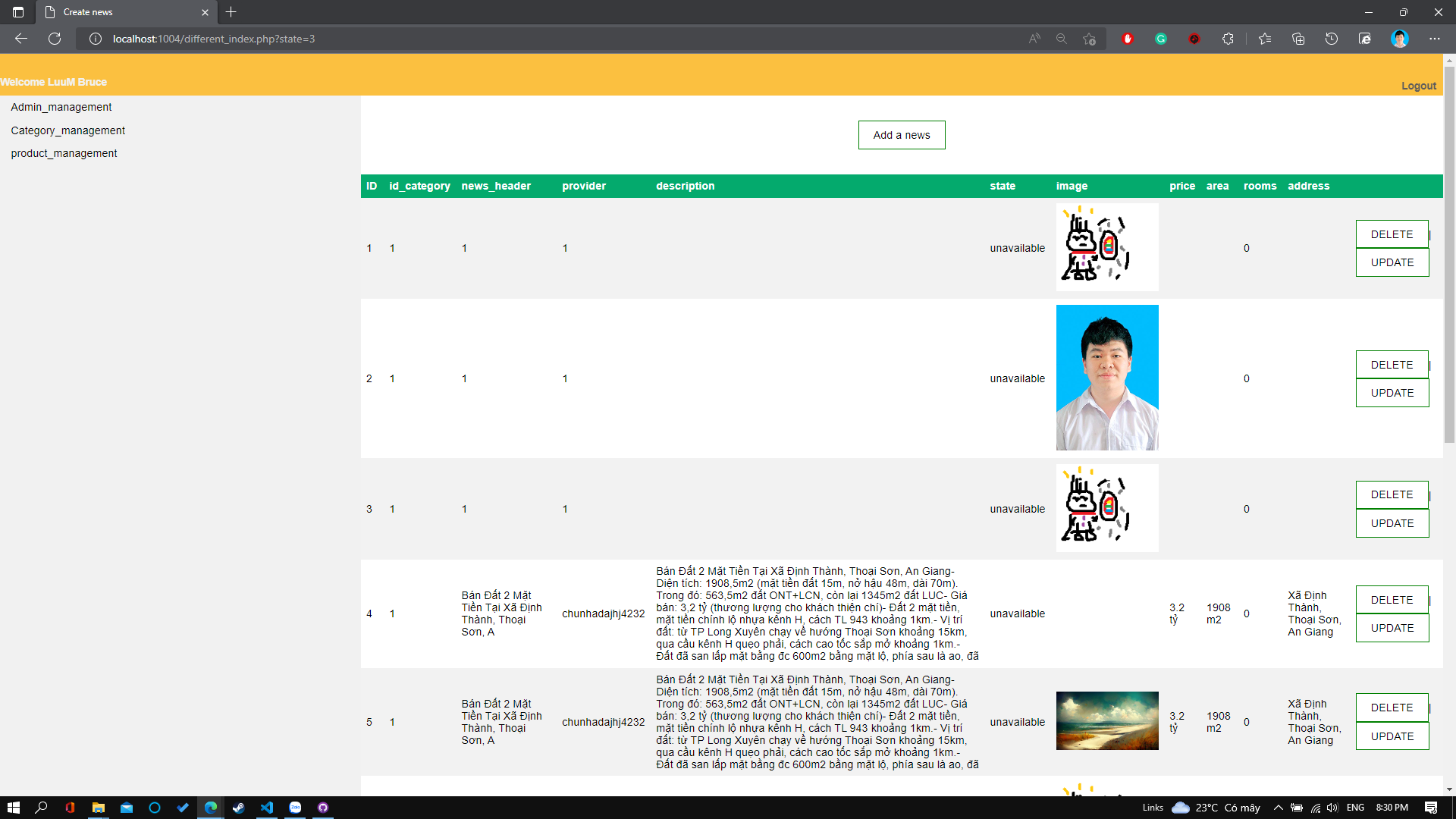
Task: Click the landscape thumbnail in row 5
Action: 1106,721
